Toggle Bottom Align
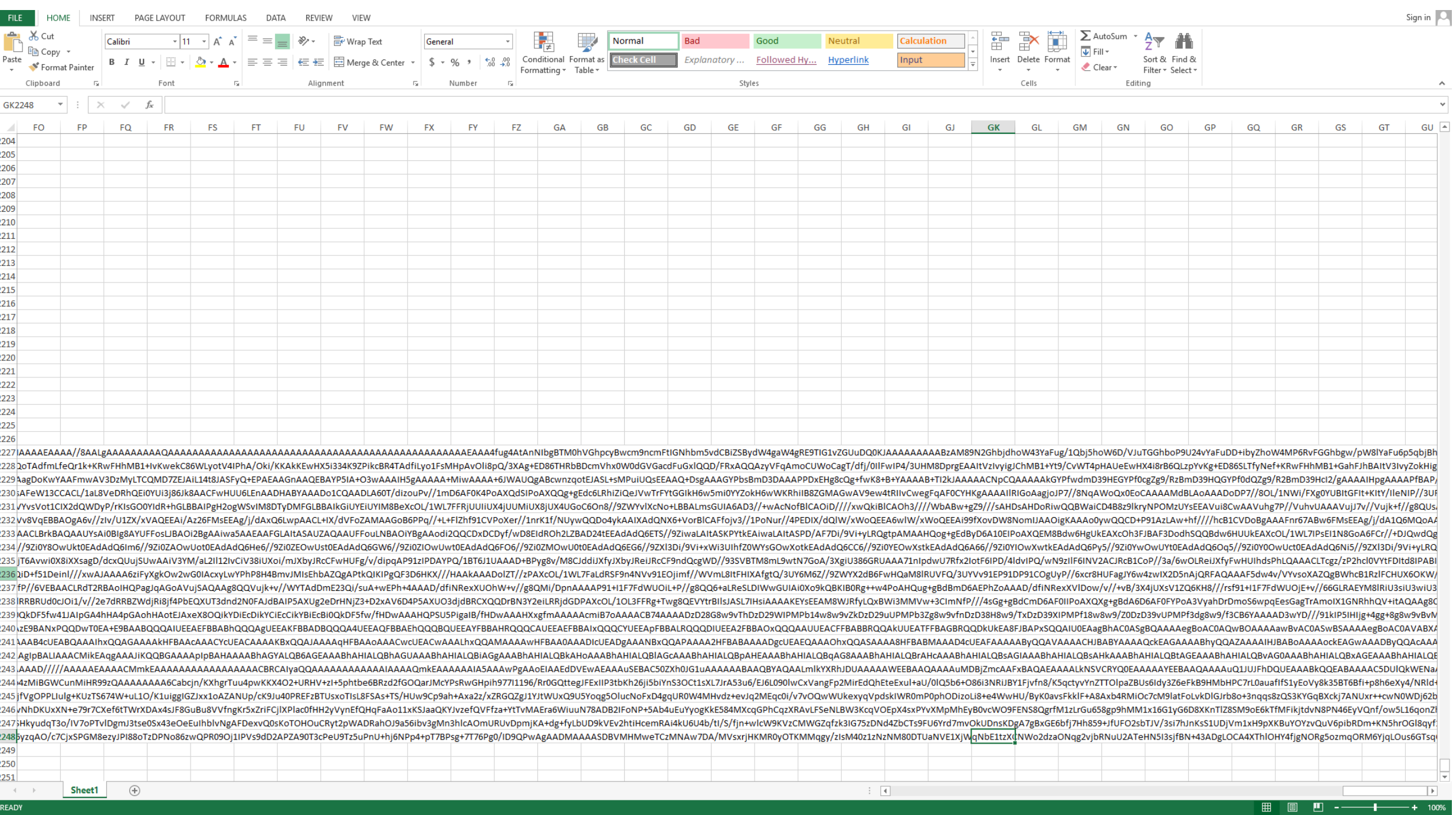This screenshot has width=1456, height=815. (x=283, y=41)
